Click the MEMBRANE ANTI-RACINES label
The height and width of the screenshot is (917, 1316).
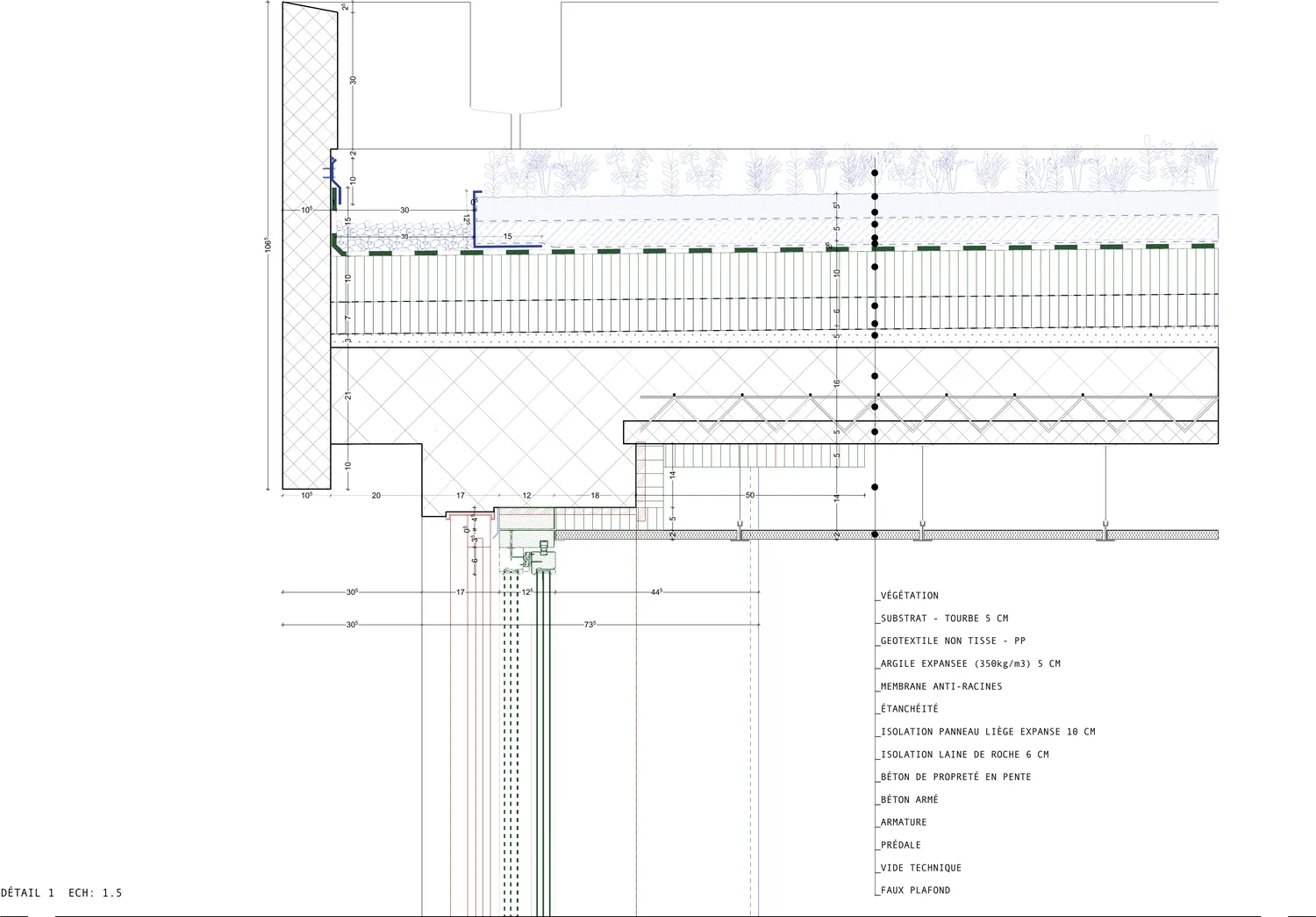[941, 687]
